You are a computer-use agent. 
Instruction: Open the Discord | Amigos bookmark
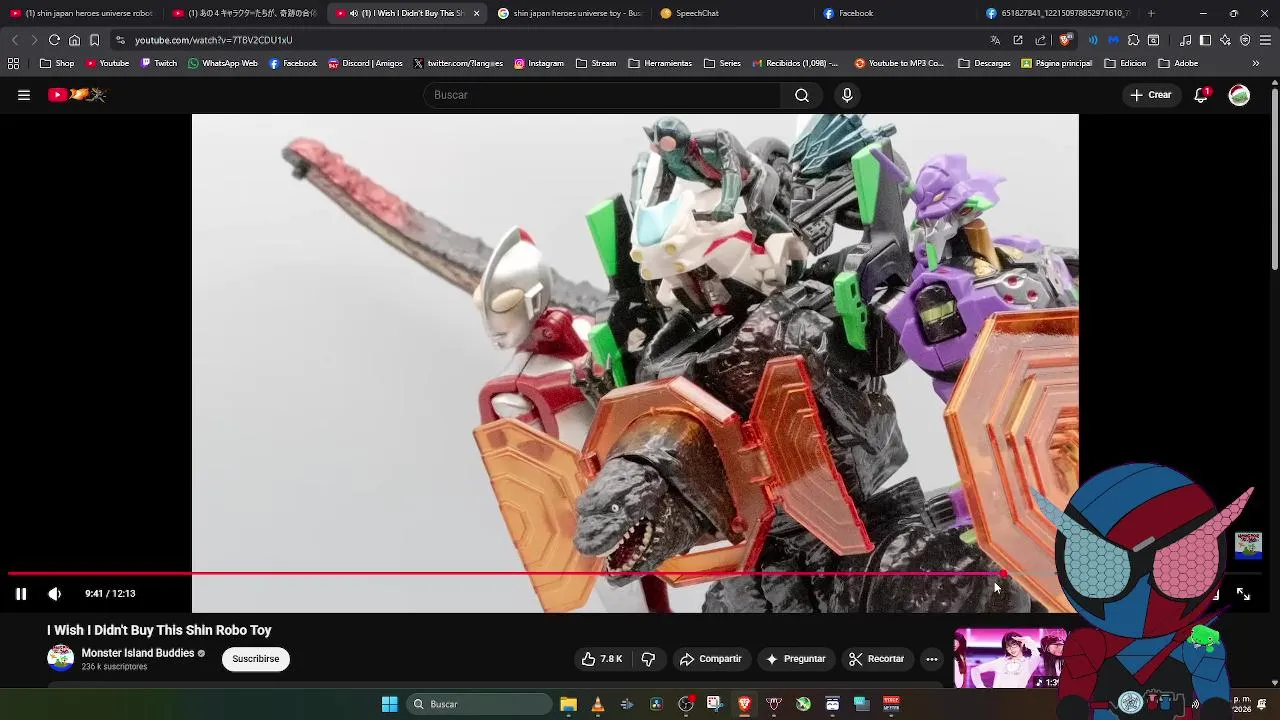365,63
